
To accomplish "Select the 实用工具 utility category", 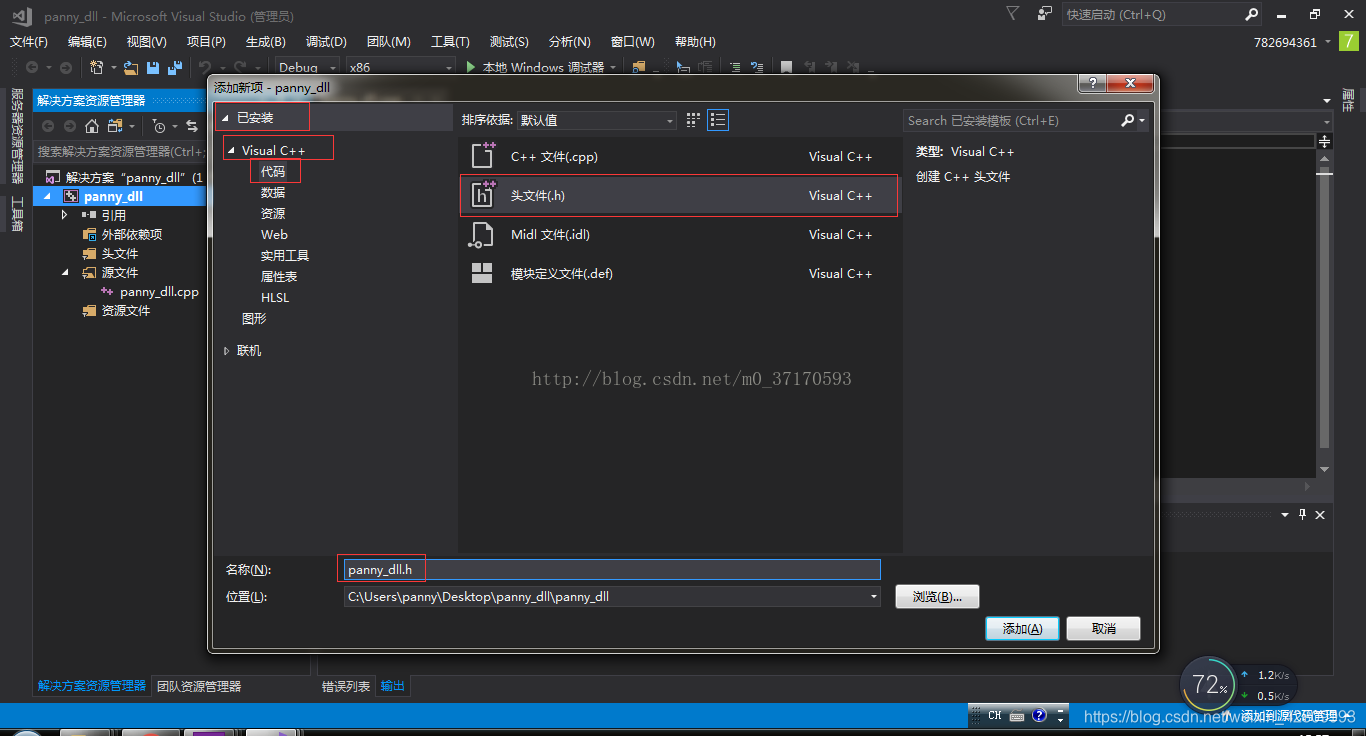I will 285,255.
